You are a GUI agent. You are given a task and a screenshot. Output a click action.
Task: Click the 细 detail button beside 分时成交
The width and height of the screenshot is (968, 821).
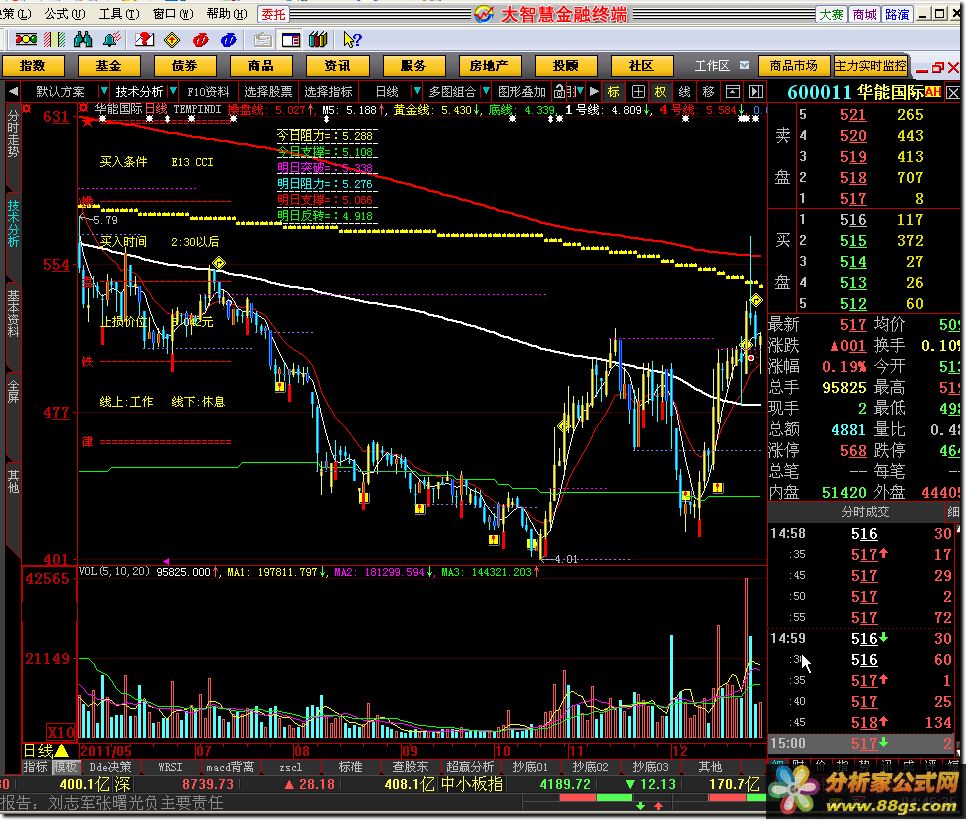tap(953, 511)
